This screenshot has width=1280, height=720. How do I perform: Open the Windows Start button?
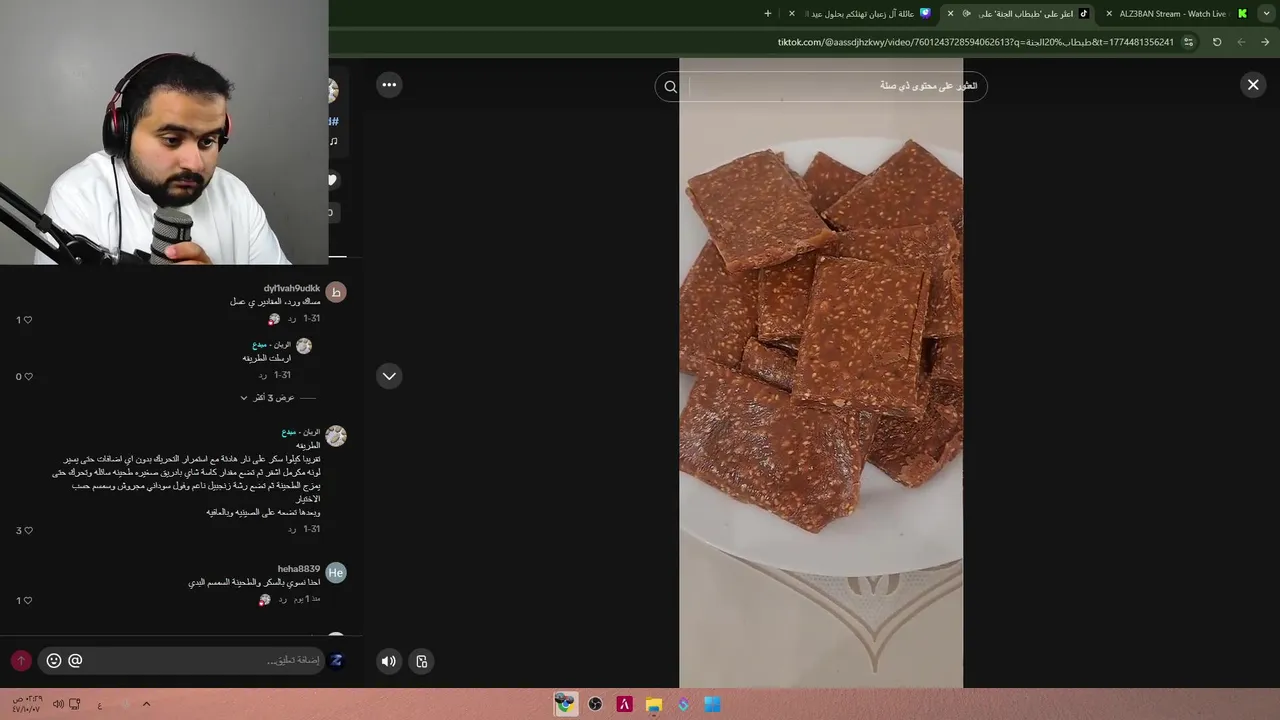coord(712,705)
